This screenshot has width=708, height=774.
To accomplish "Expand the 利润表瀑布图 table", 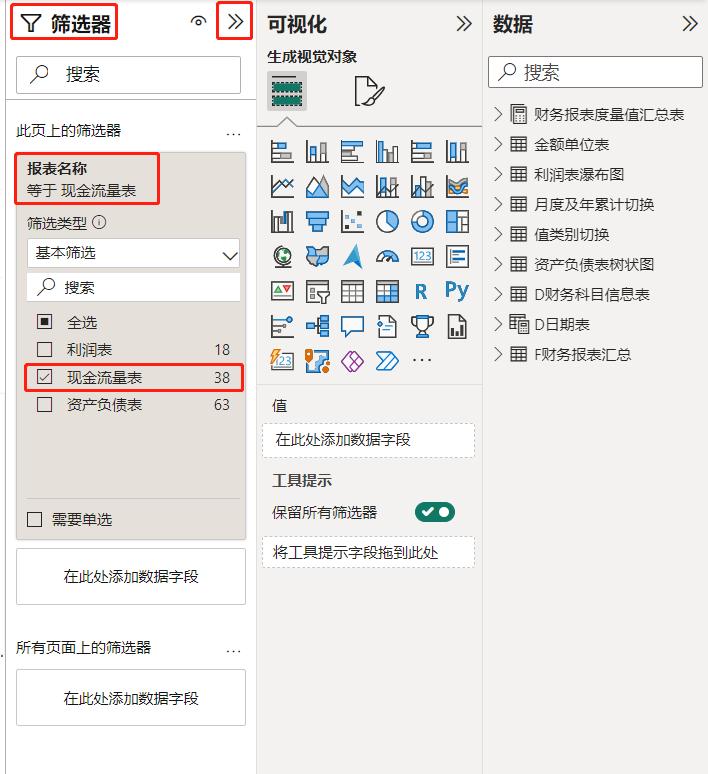I will (x=498, y=174).
